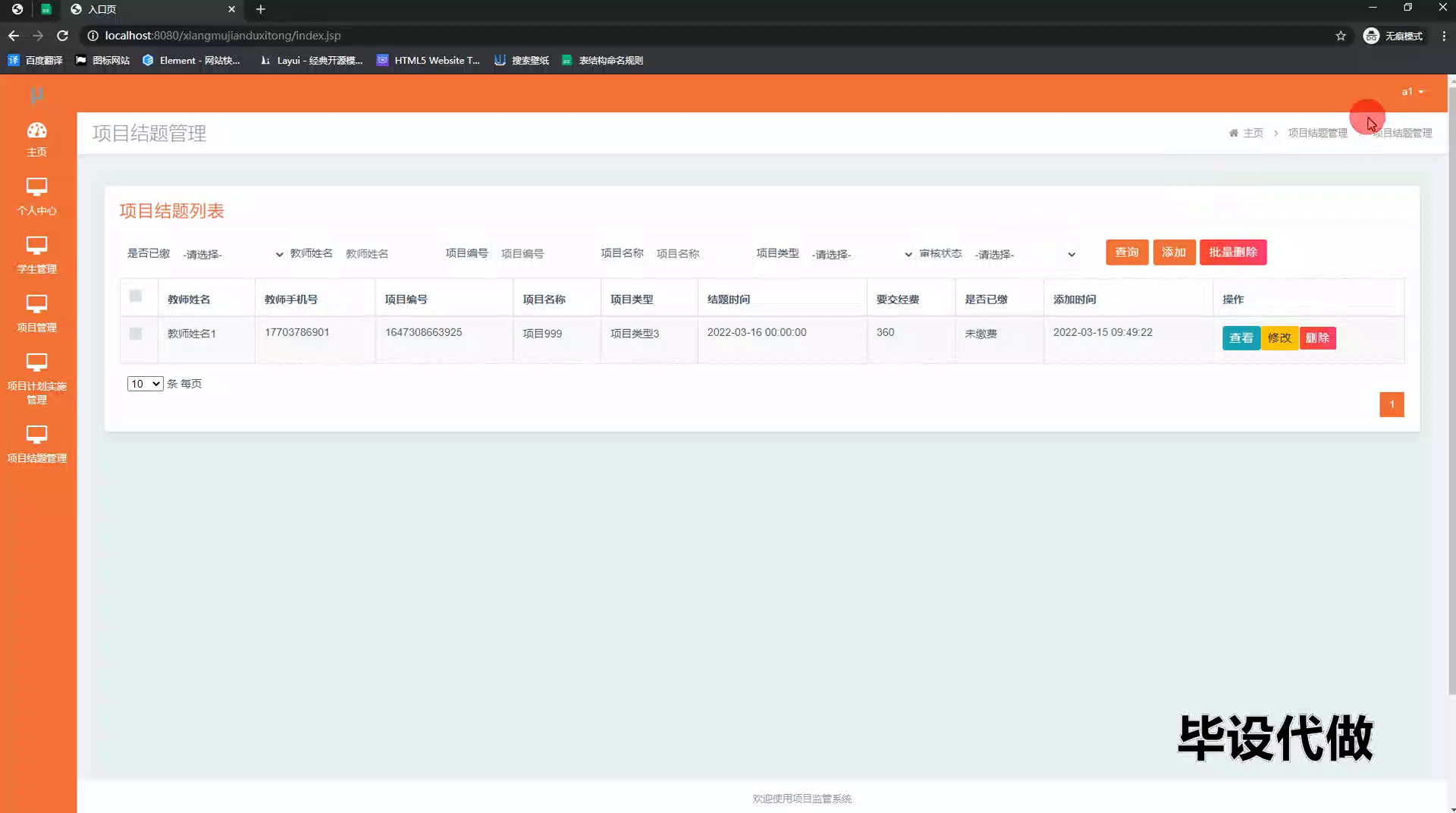Open the 搜索壁纸 bookmark
This screenshot has width=1456, height=813.
522,60
